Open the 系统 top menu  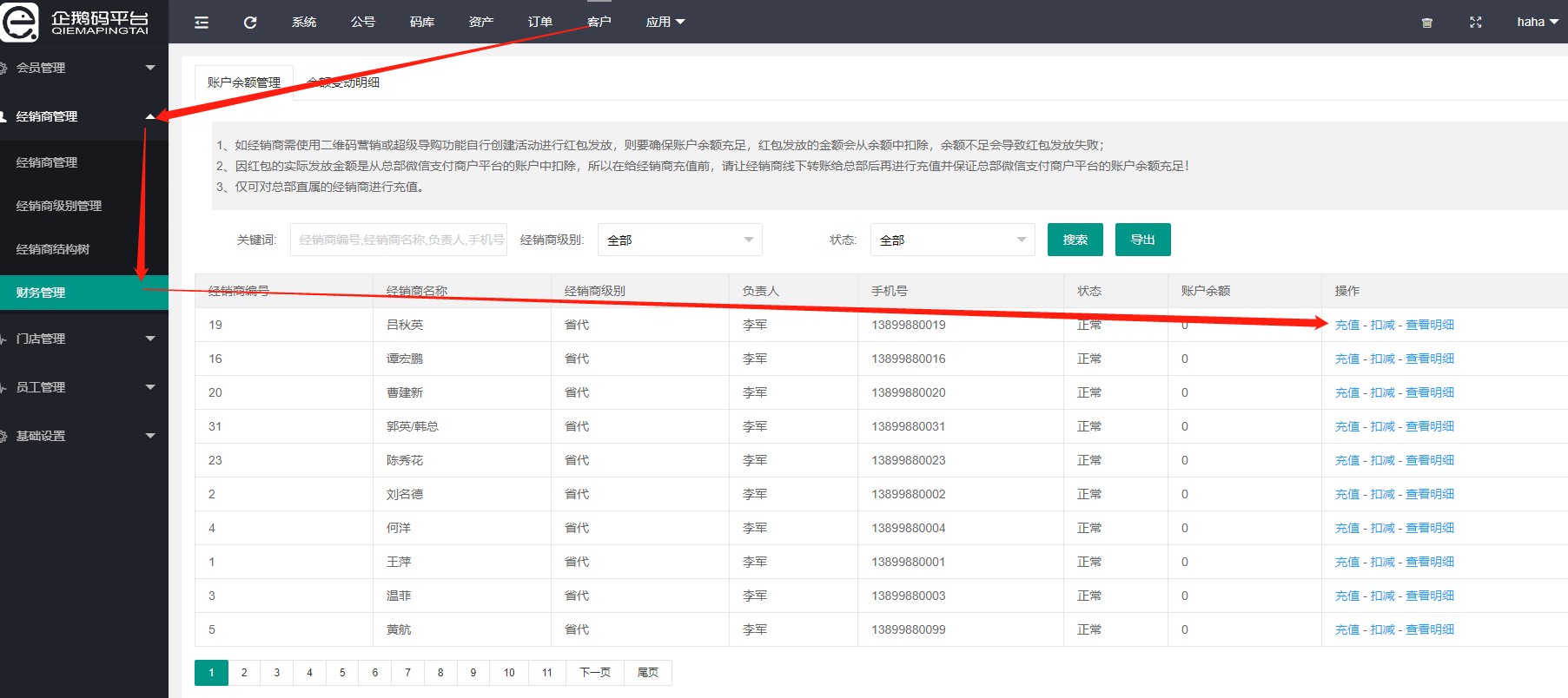[x=304, y=22]
